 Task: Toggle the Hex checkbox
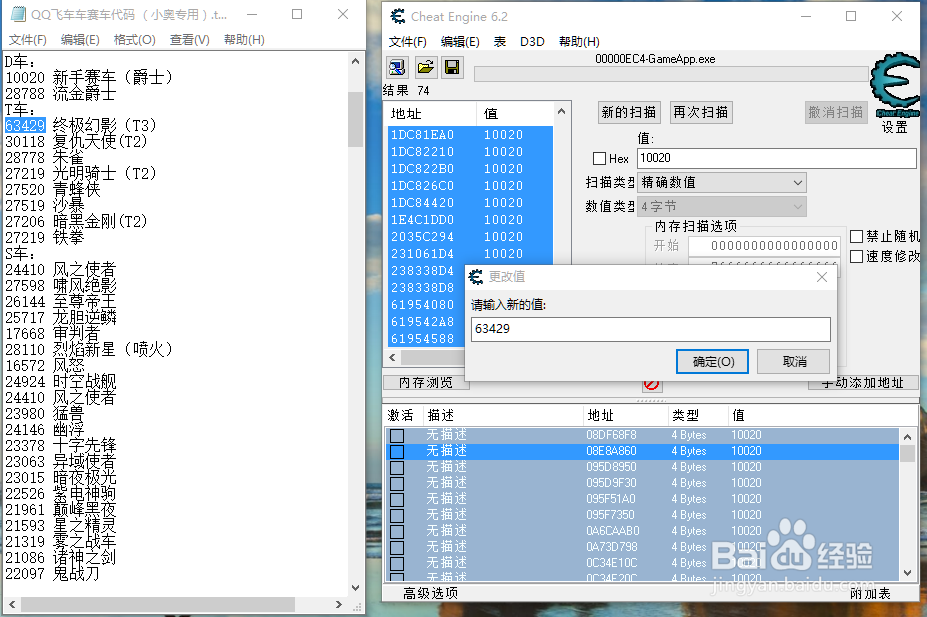pyautogui.click(x=599, y=158)
